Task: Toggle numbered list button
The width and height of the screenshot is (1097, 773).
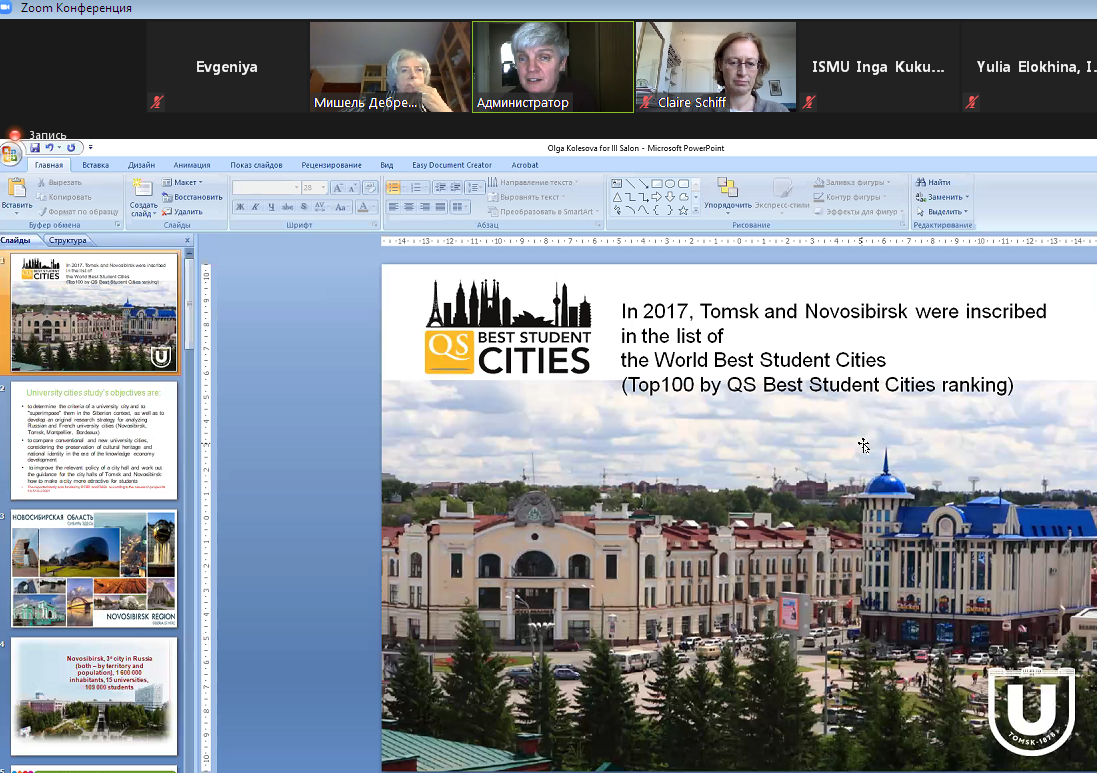Action: (x=417, y=187)
